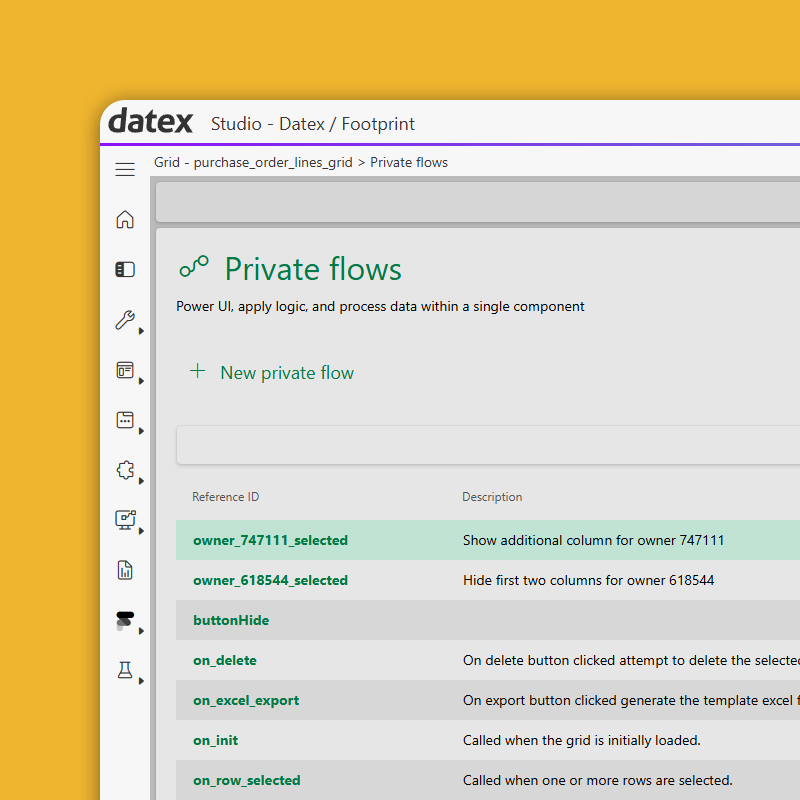Screen dimensions: 800x800
Task: Click the Description column header
Action: (492, 497)
